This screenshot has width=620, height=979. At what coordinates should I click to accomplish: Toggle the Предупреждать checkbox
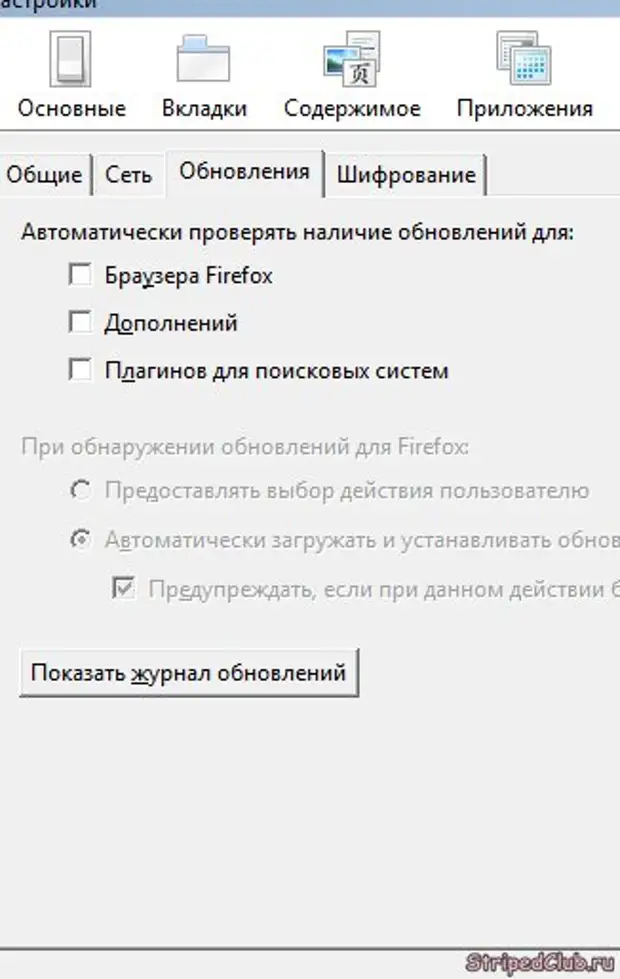point(124,589)
